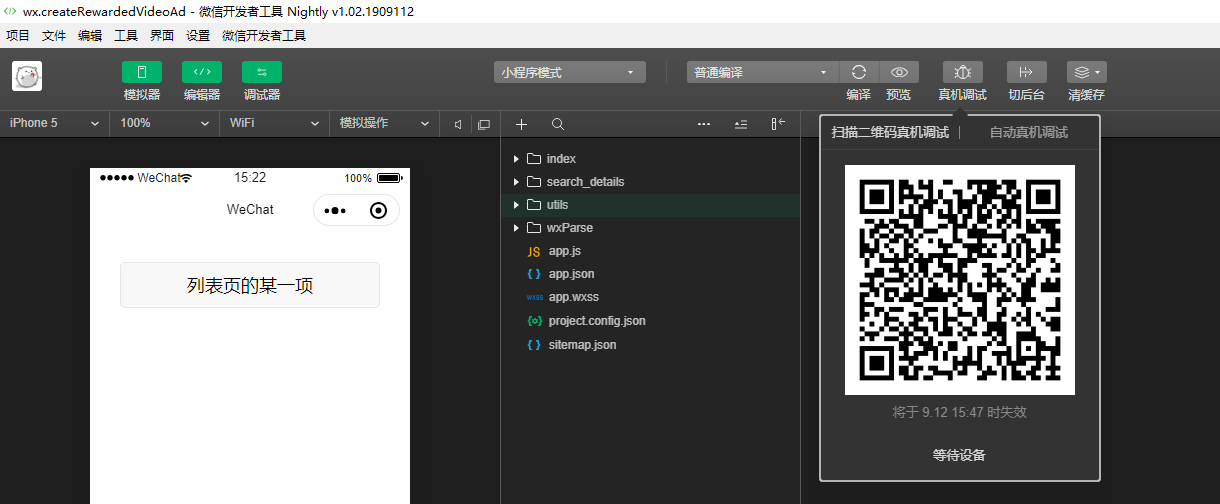Viewport: 1220px width, 504px height.
Task: Open the iPhone 5 device dropdown
Action: pyautogui.click(x=55, y=123)
